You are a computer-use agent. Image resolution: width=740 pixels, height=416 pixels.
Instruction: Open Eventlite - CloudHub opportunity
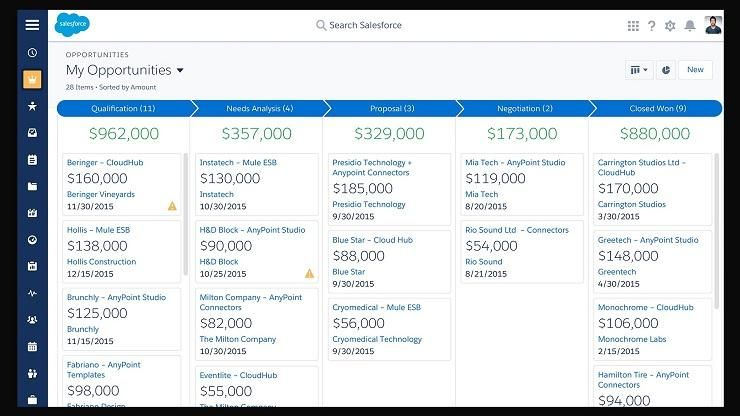[x=238, y=375]
